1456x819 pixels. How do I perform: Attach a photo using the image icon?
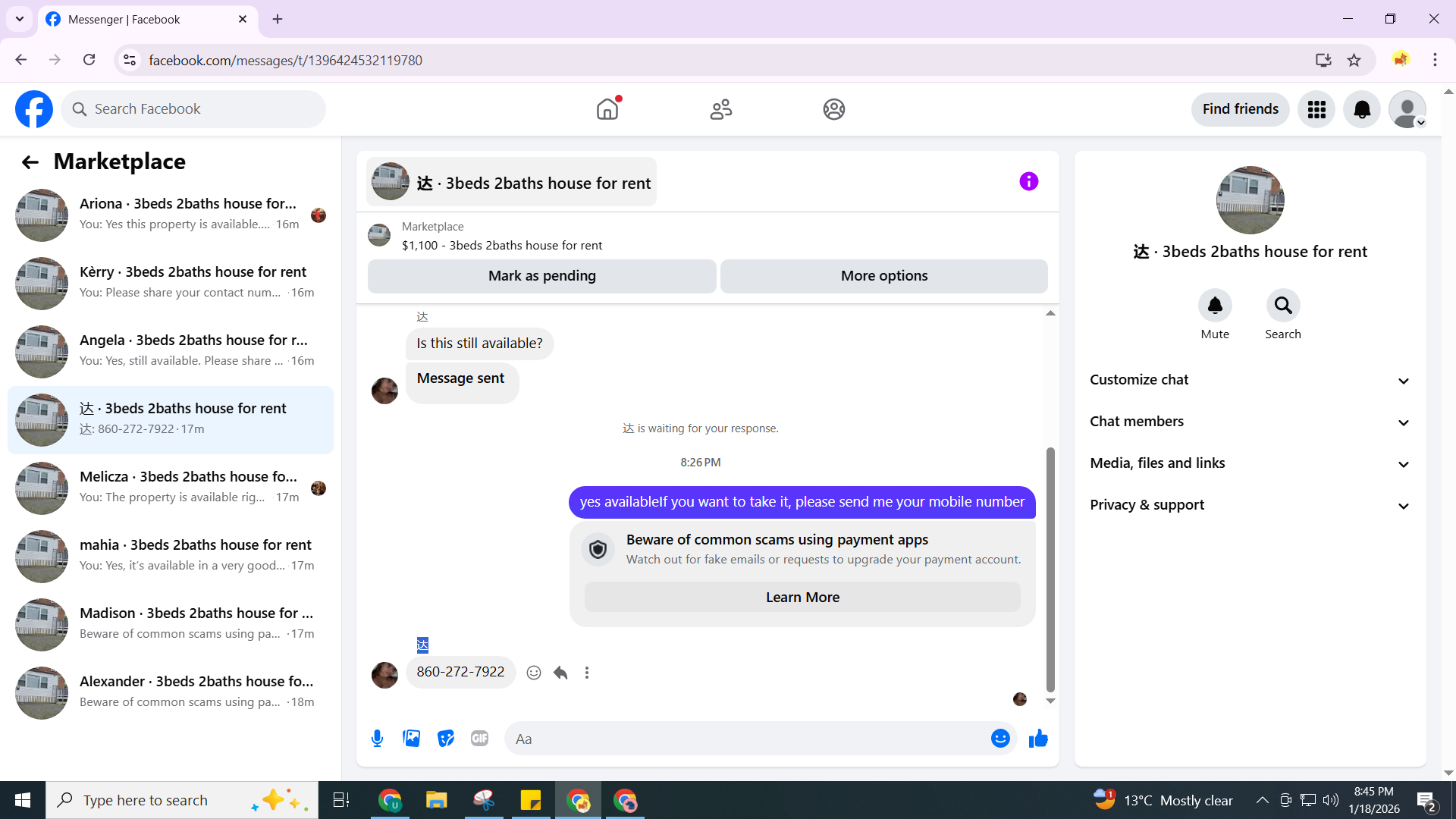point(411,739)
